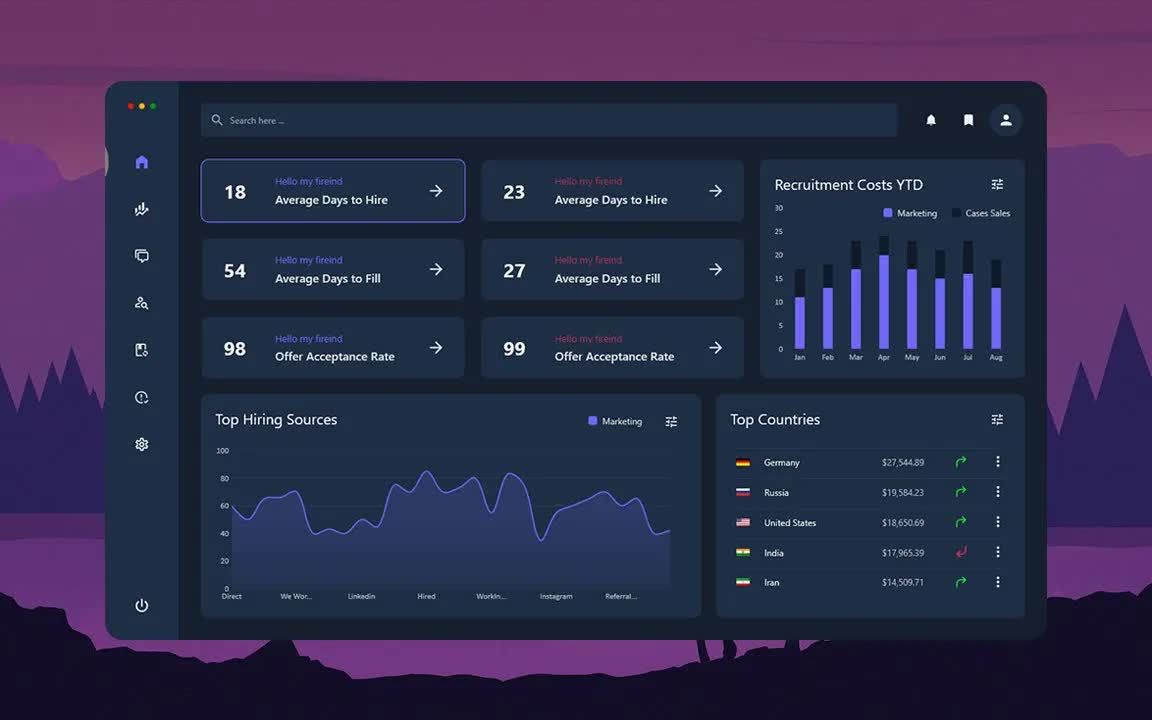Open the Home icon in sidebar
This screenshot has width=1152, height=720.
pyautogui.click(x=142, y=162)
